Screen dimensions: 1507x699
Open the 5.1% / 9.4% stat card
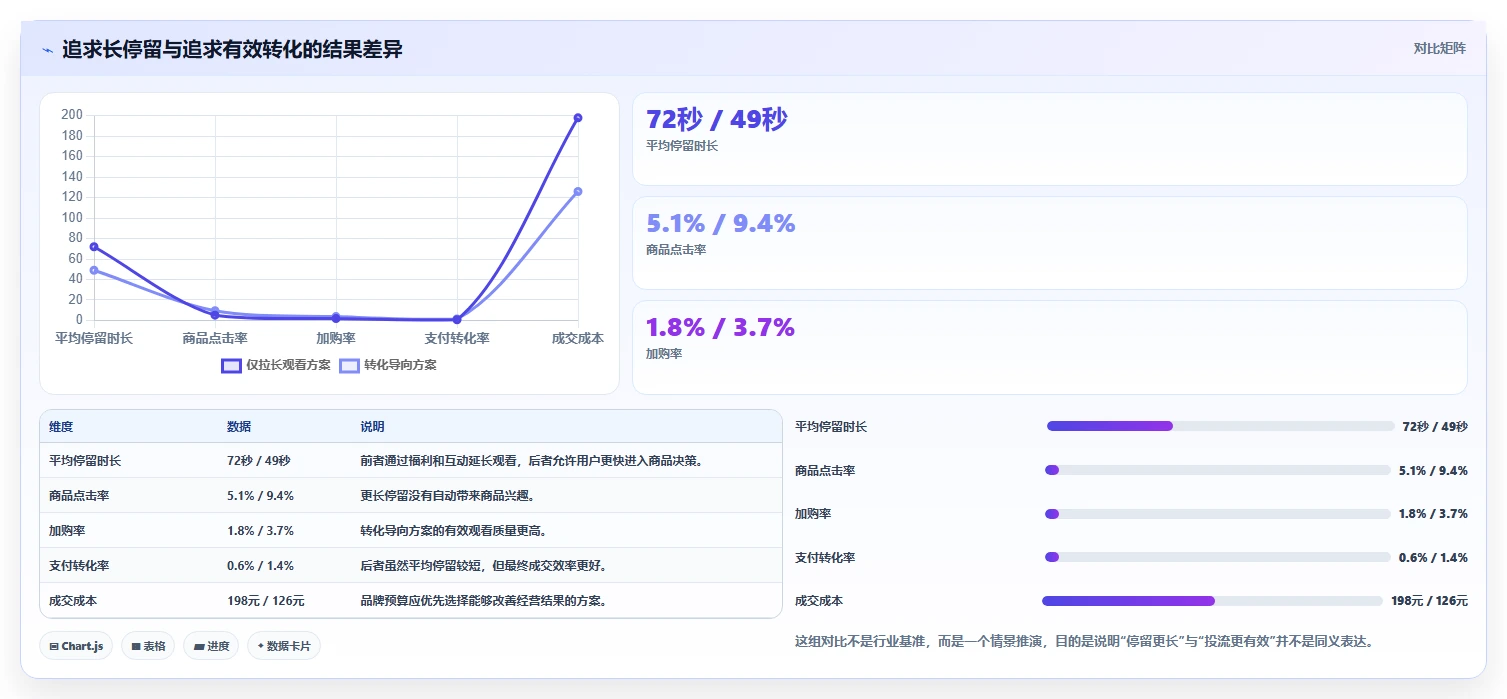click(x=1050, y=243)
